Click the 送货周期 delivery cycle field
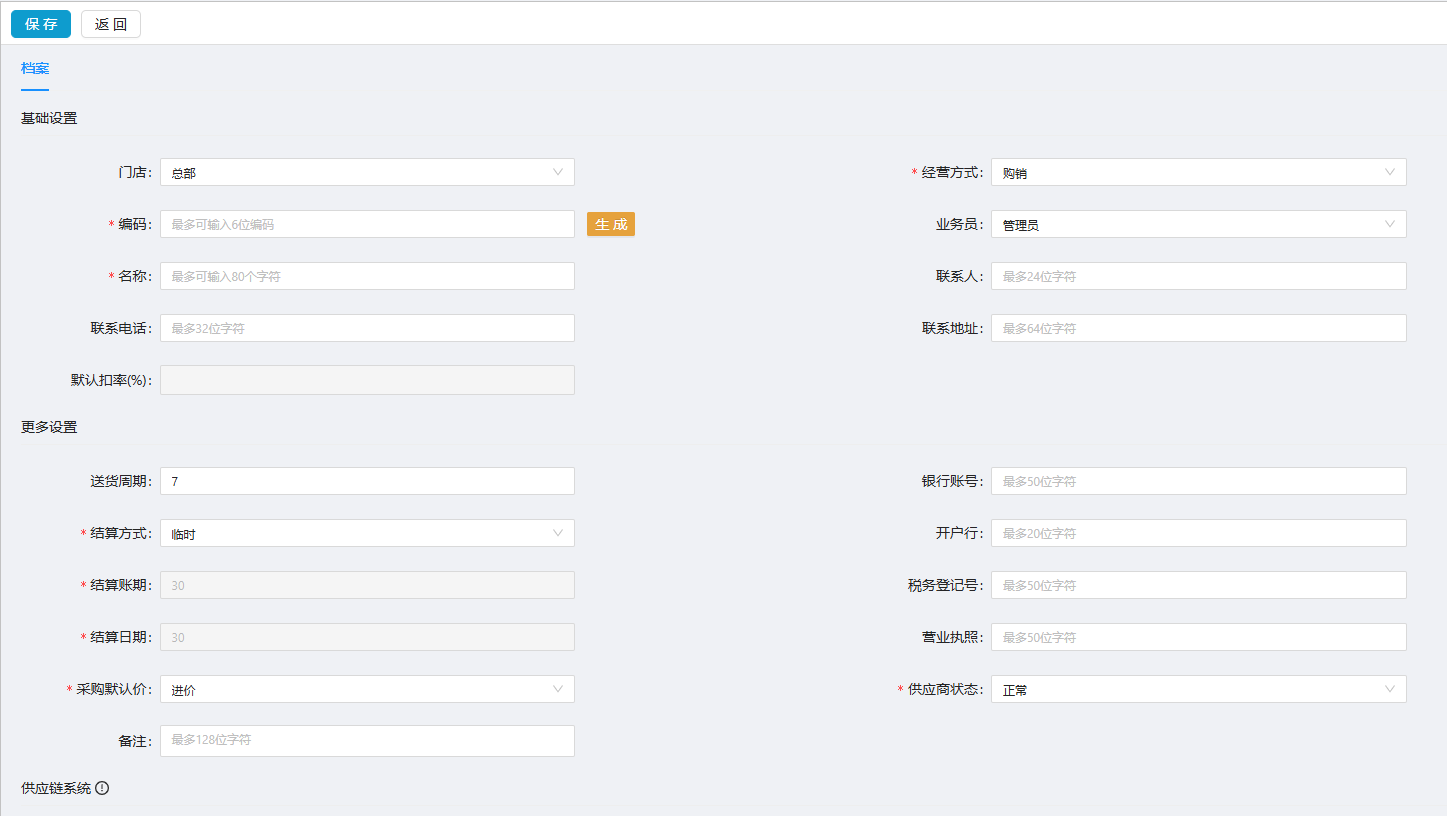The width and height of the screenshot is (1447, 816). pos(367,481)
